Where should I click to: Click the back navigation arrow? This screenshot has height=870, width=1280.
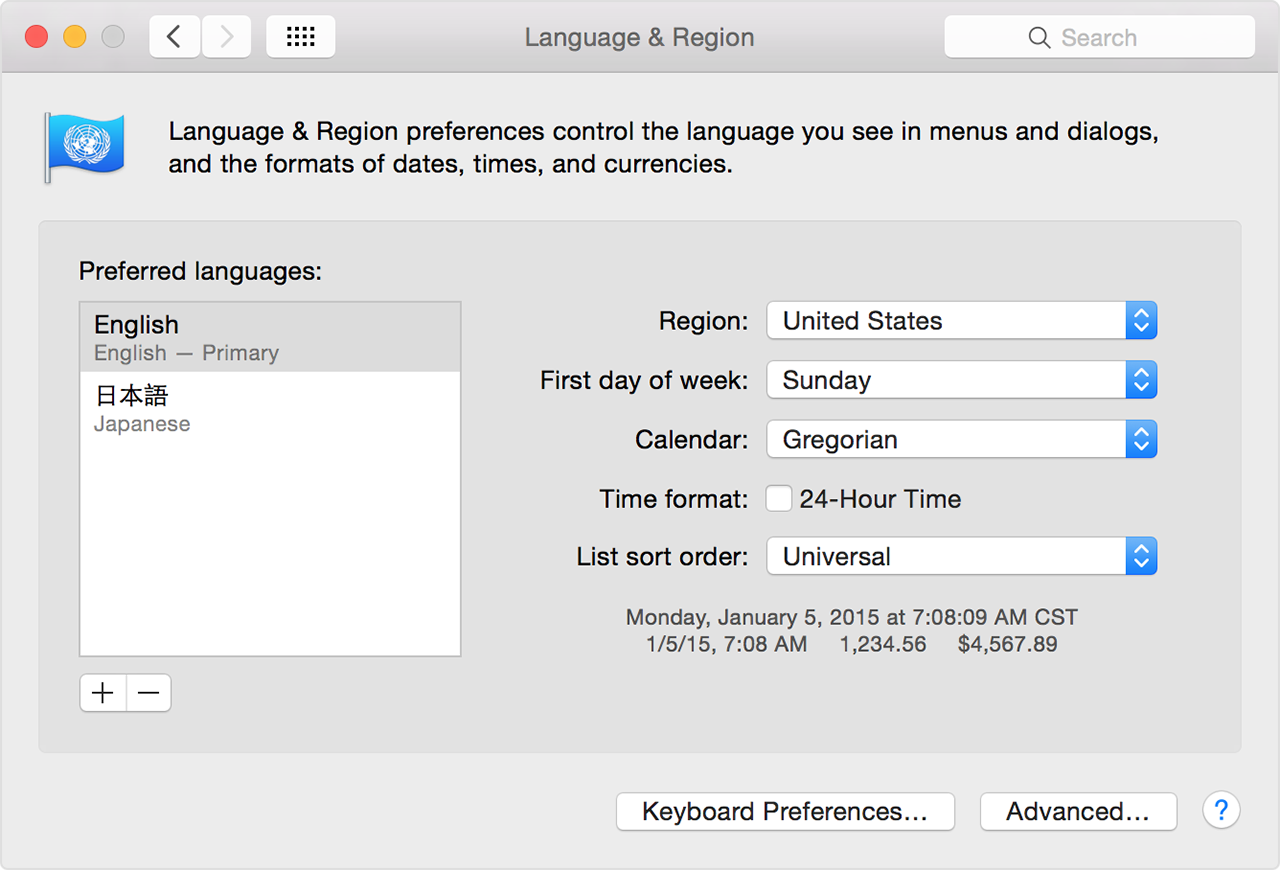[175, 37]
